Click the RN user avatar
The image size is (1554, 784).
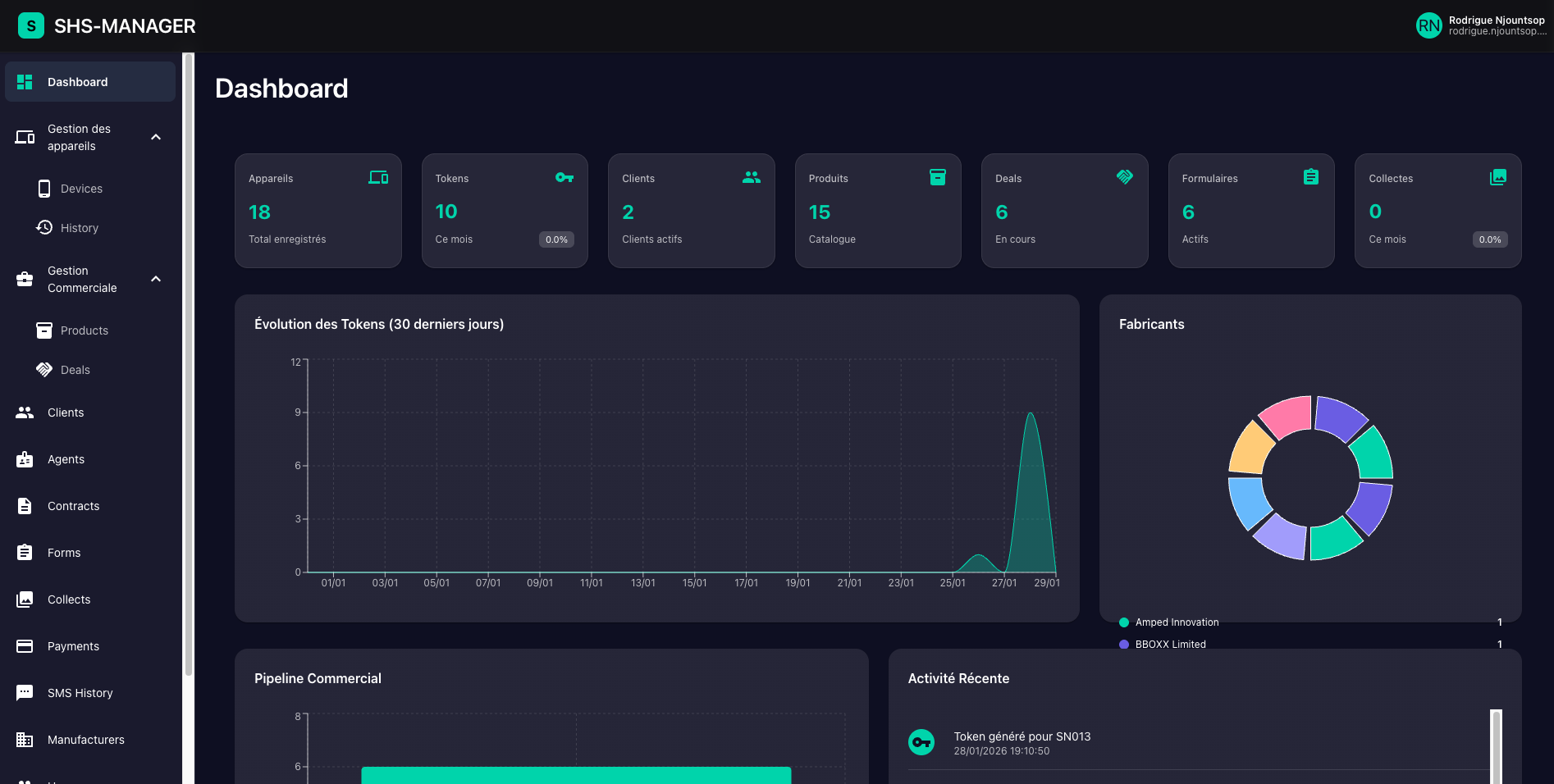coord(1428,25)
